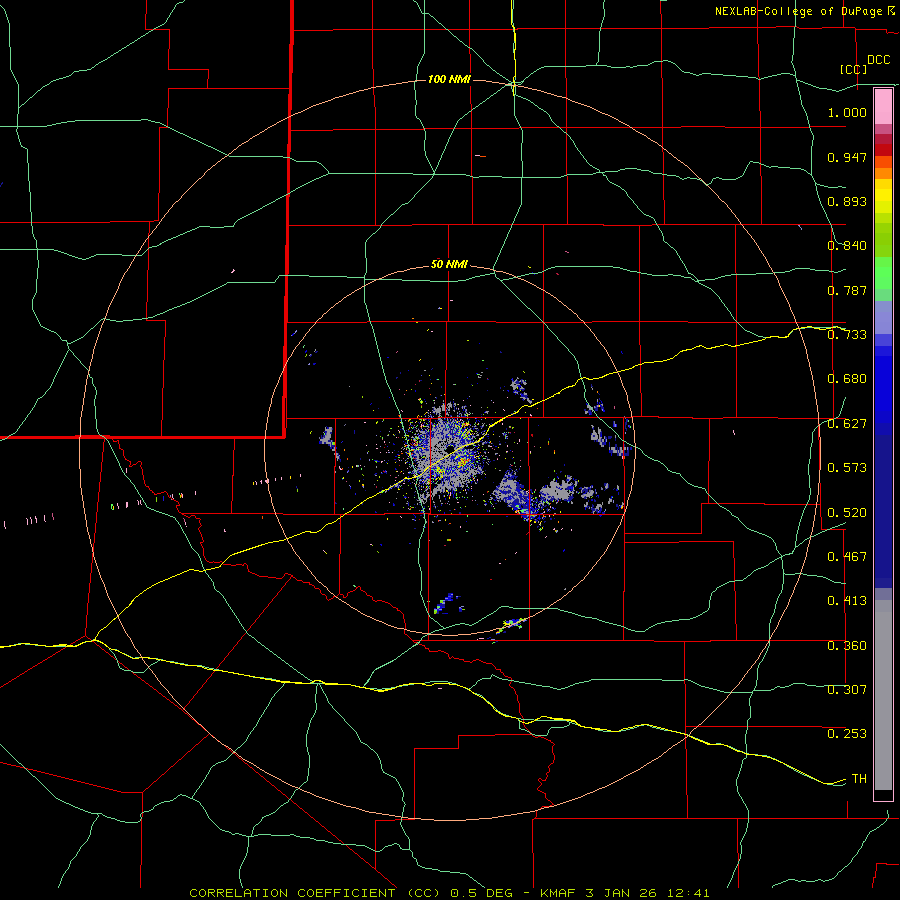Click the pink top segment of color bar
The width and height of the screenshot is (900, 900).
tap(883, 107)
